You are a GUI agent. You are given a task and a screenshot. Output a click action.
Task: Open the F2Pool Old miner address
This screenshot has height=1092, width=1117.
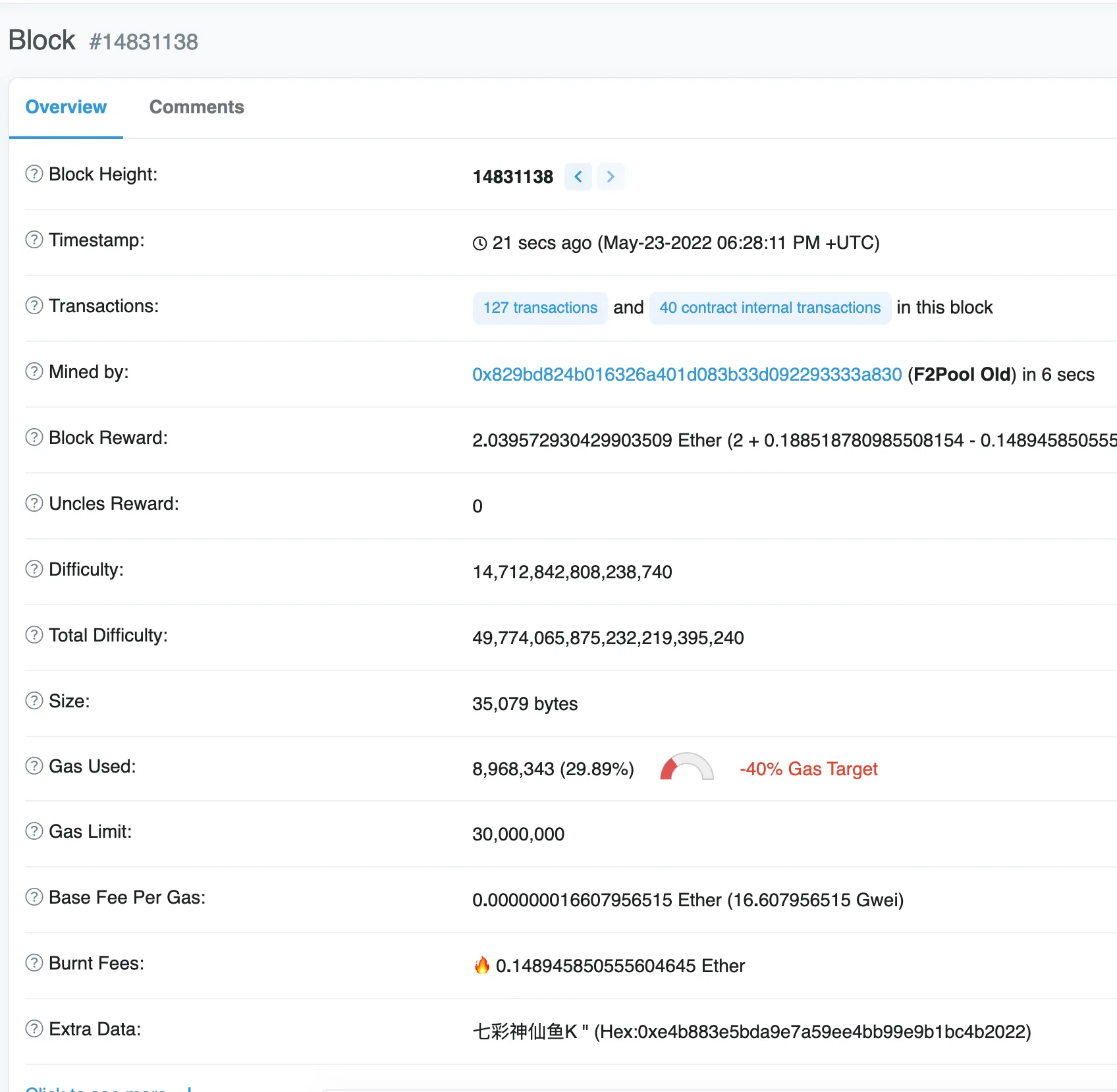687,374
